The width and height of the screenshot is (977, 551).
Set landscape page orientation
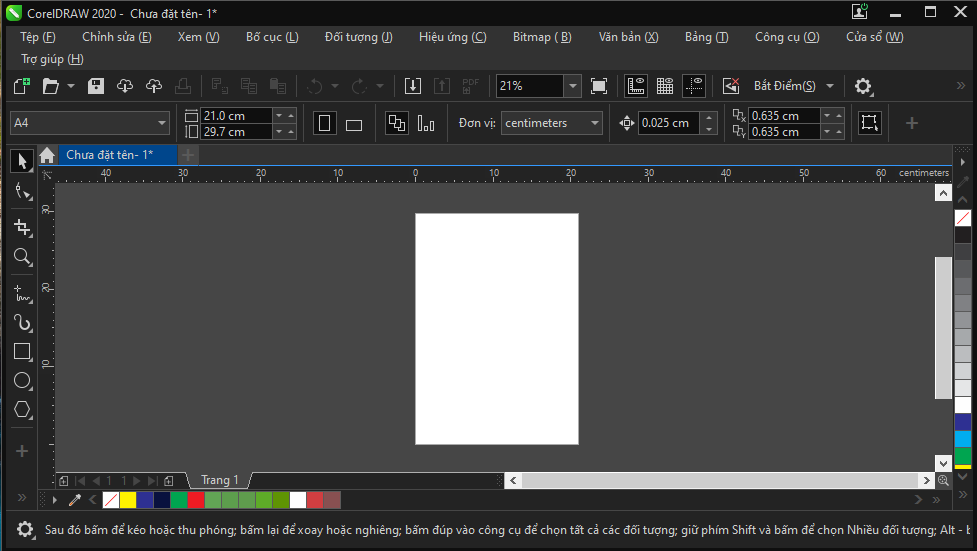click(x=354, y=123)
